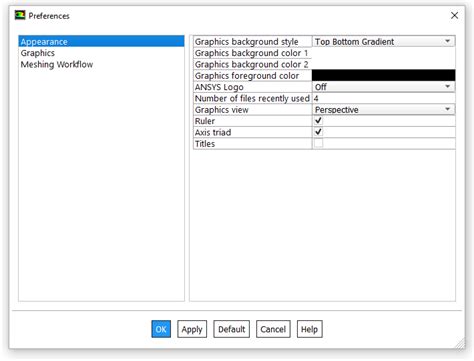This screenshot has width=474, height=361.
Task: Uncheck the Ruler checkbox
Action: click(318, 121)
